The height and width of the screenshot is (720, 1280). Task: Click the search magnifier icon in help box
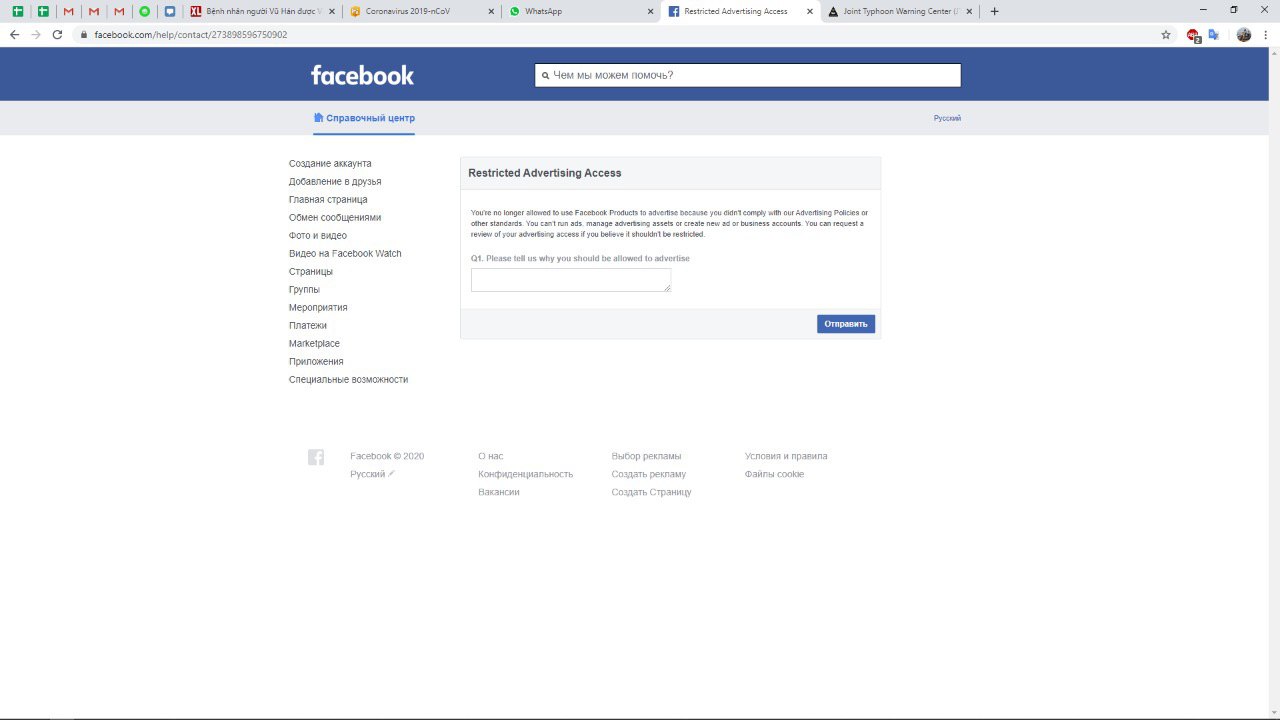(x=545, y=75)
